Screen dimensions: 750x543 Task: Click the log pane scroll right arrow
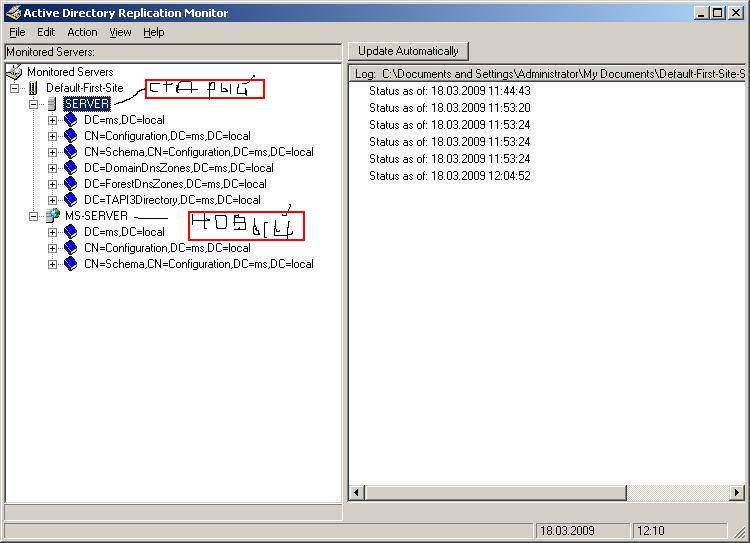click(x=737, y=492)
